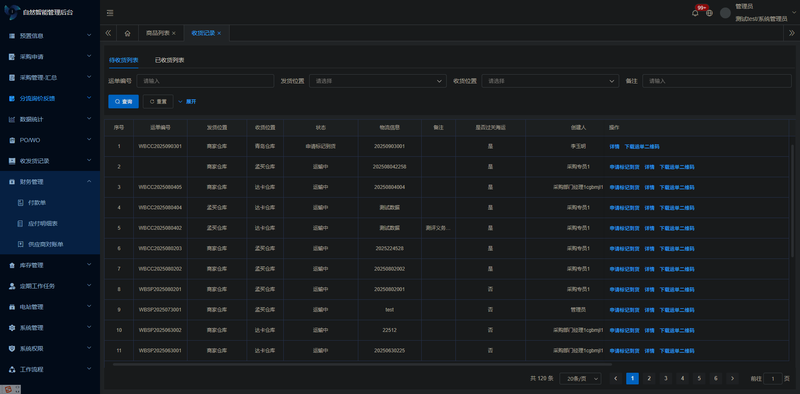
Task: Click the 运单编号 input field
Action: pos(205,81)
